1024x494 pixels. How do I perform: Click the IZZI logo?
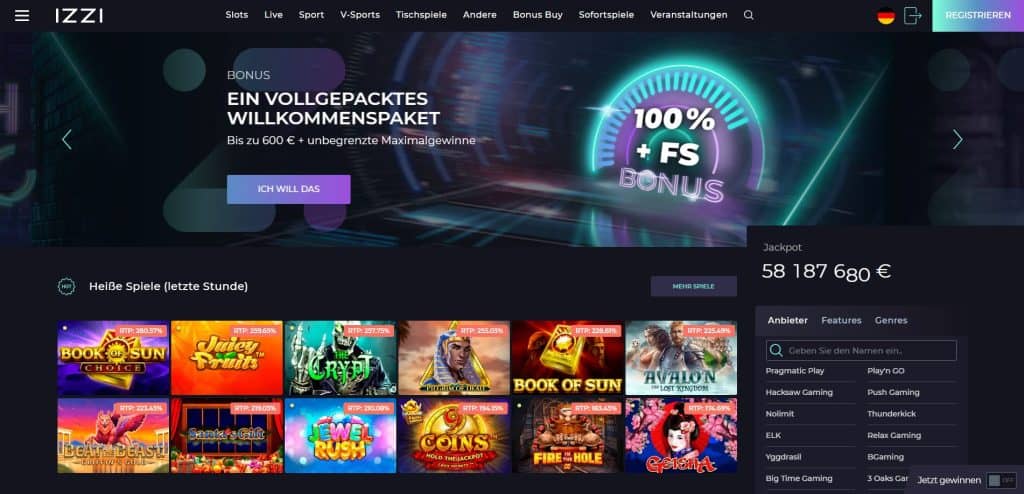[79, 15]
